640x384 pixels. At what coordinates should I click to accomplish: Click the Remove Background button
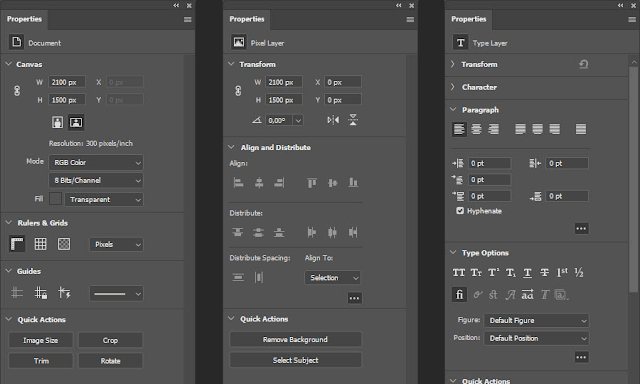pyautogui.click(x=296, y=340)
